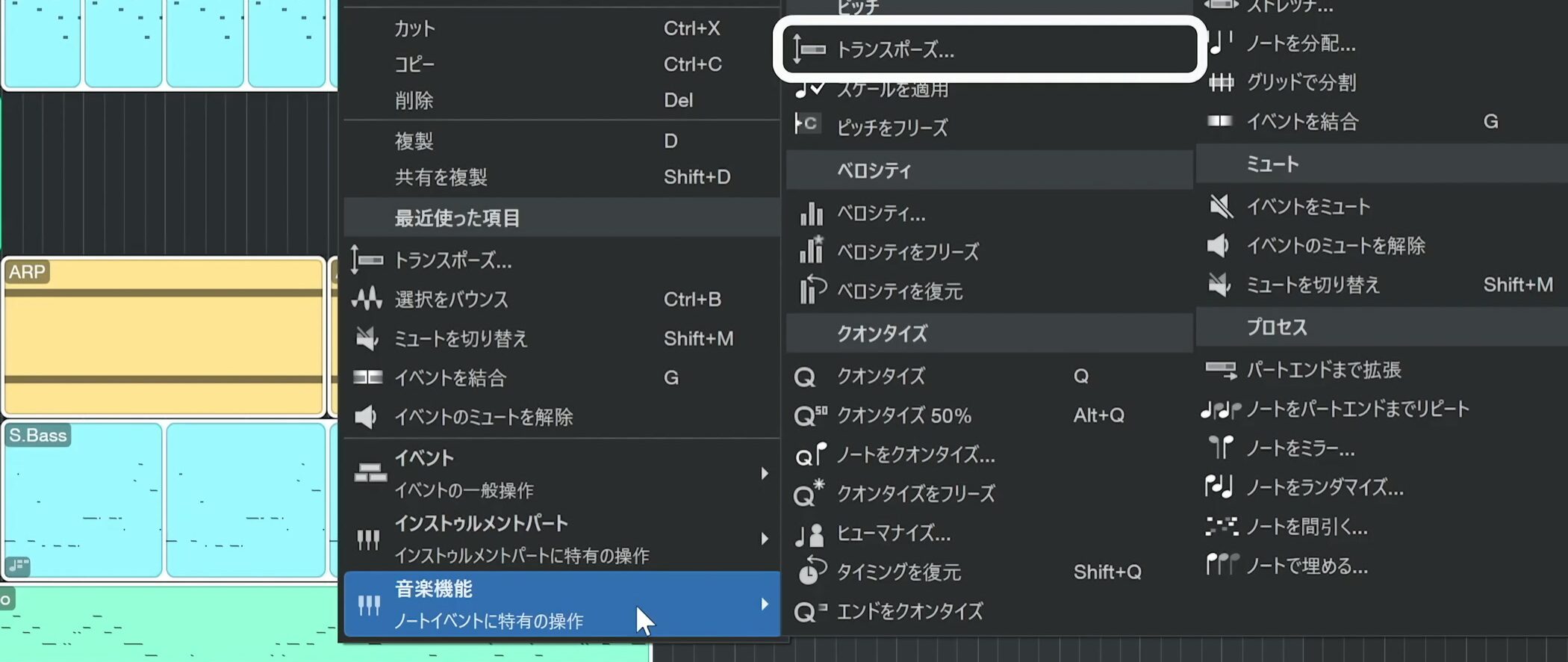
Task: Click the Randomize Notes (ノートをランダマイズ...) icon
Action: pyautogui.click(x=1219, y=487)
